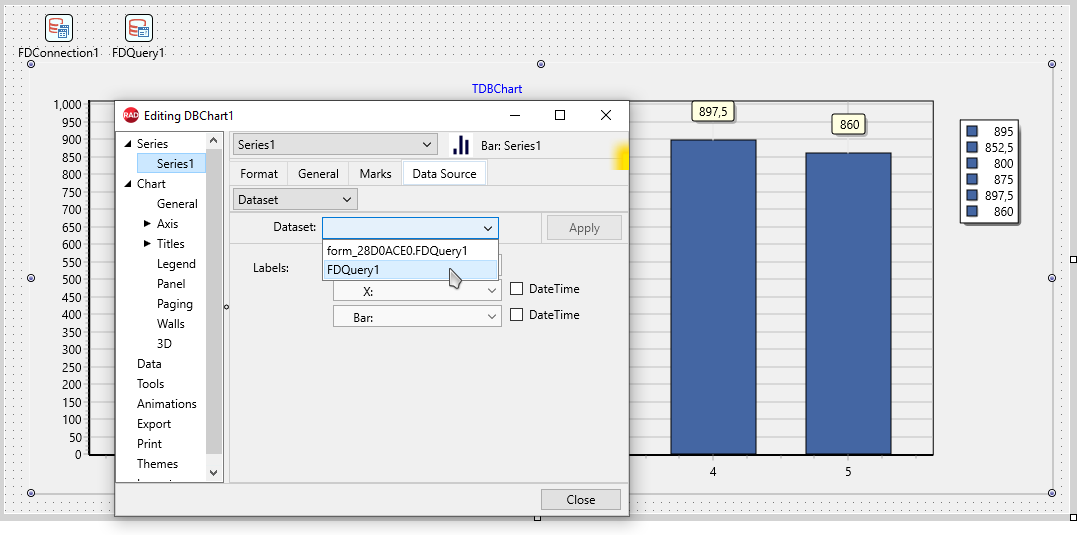
Task: Click the bar chart series type icon
Action: click(x=461, y=145)
